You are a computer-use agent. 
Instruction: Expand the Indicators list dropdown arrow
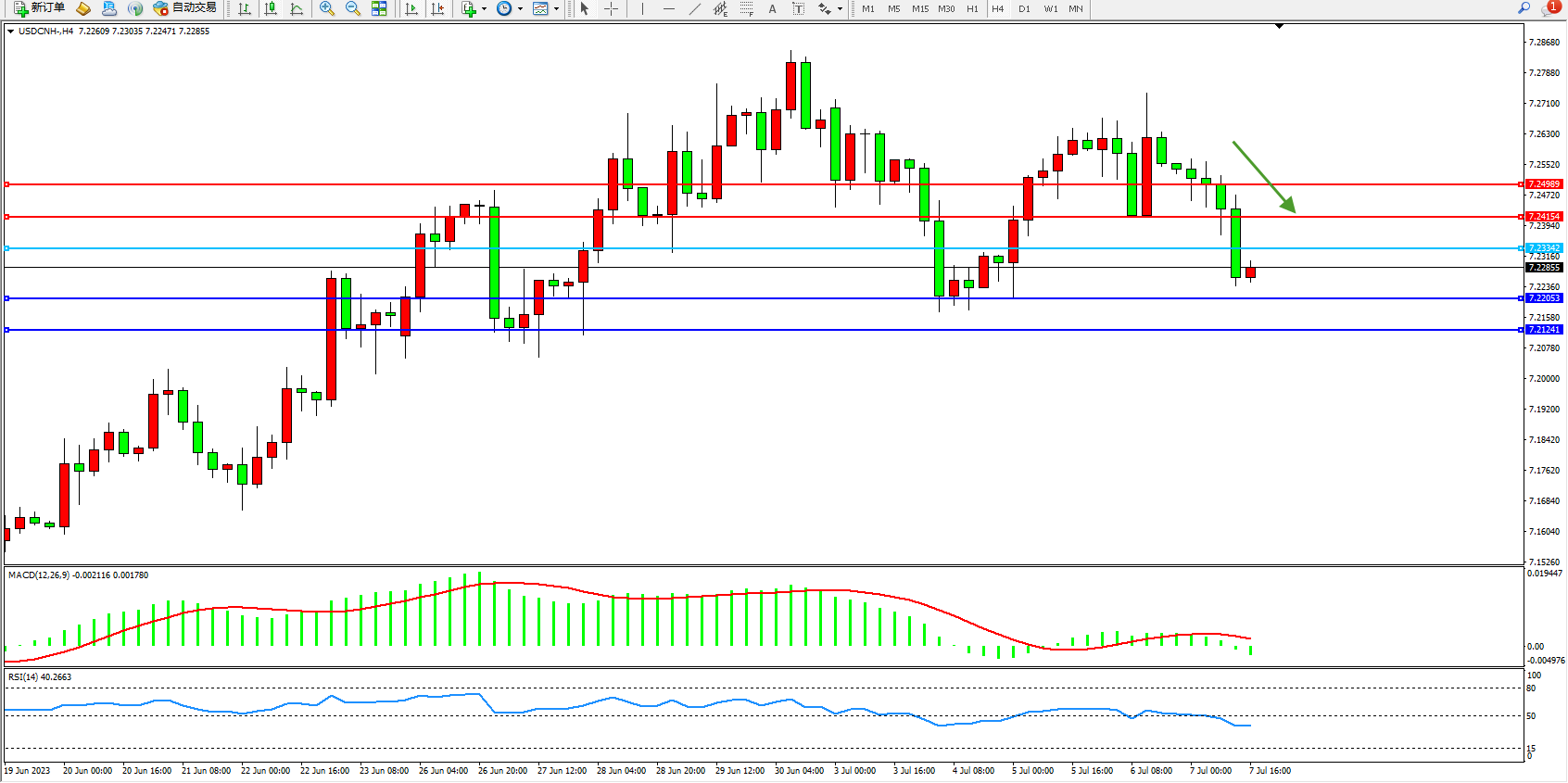pyautogui.click(x=484, y=9)
